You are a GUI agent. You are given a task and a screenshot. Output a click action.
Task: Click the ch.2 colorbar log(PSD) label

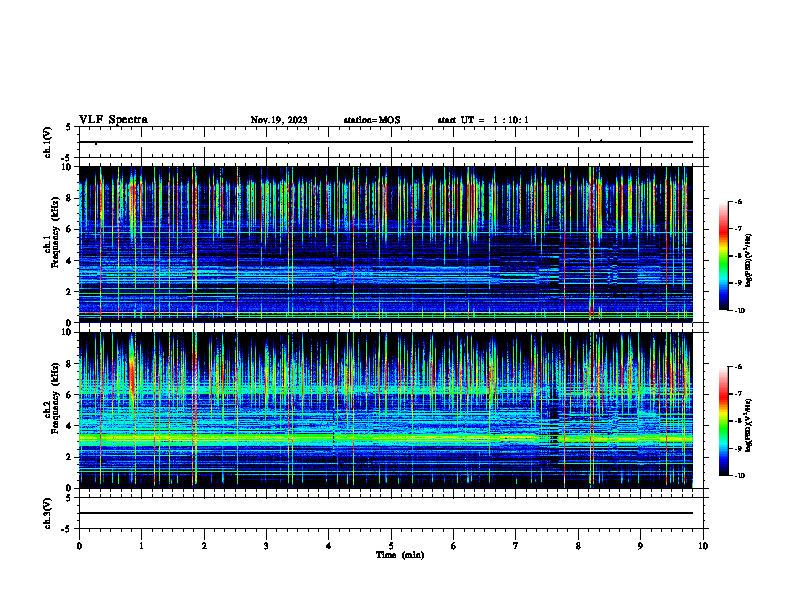749,425
